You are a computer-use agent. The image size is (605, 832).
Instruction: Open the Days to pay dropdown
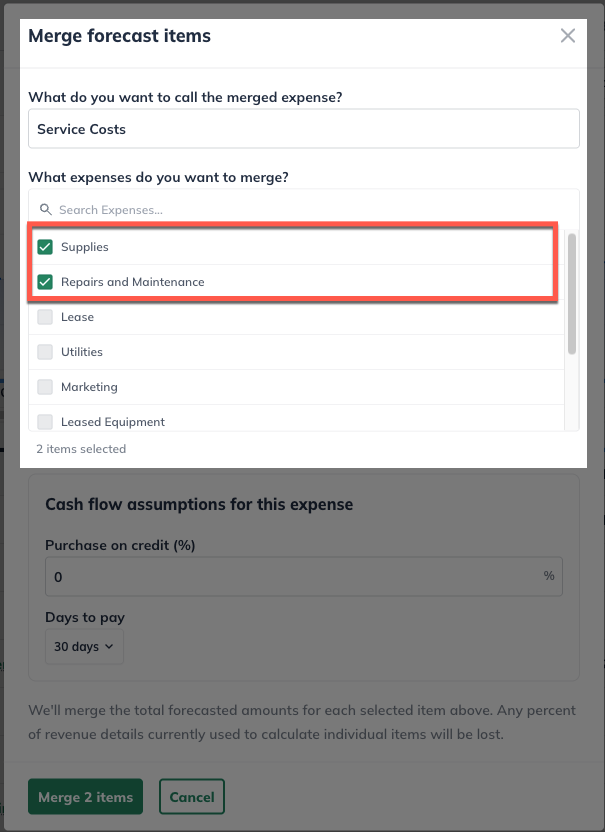(x=84, y=647)
